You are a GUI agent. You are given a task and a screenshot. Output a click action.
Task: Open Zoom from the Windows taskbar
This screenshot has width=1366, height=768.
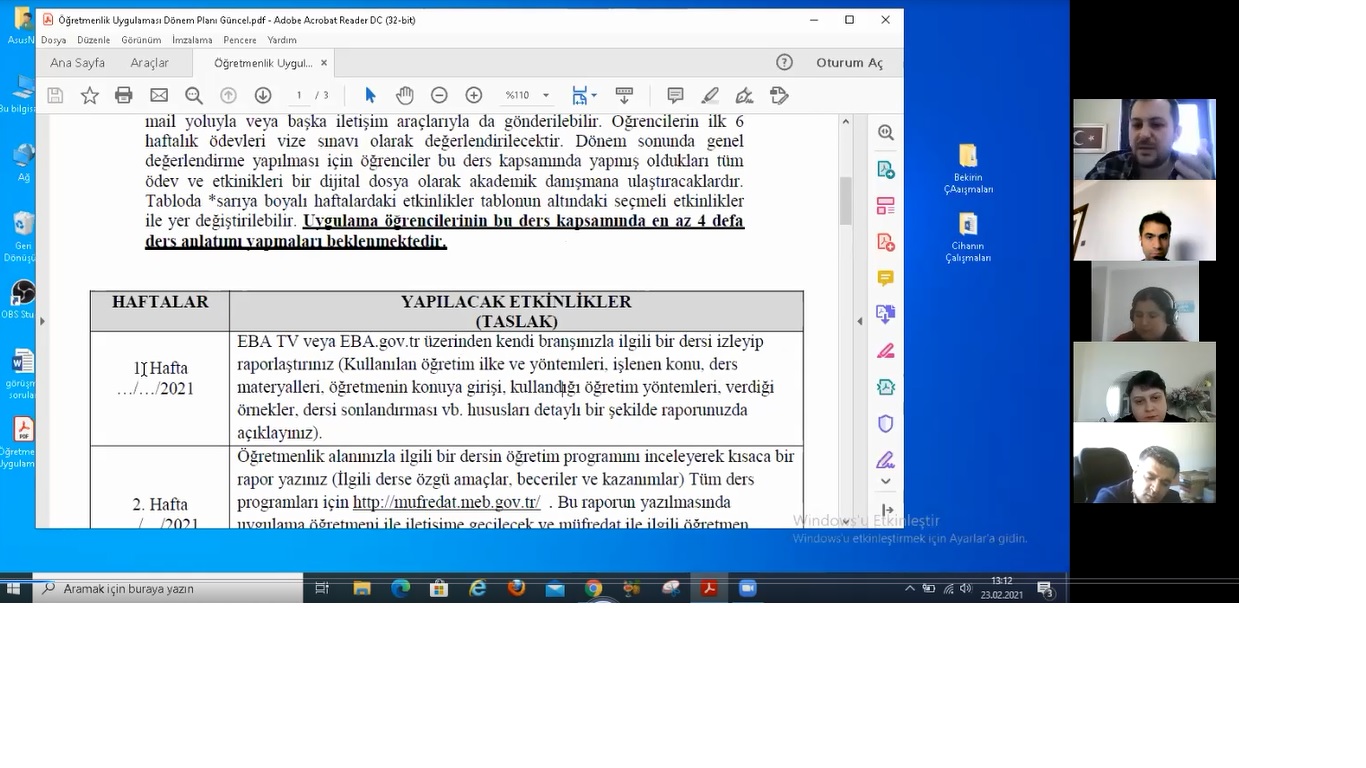(x=748, y=589)
